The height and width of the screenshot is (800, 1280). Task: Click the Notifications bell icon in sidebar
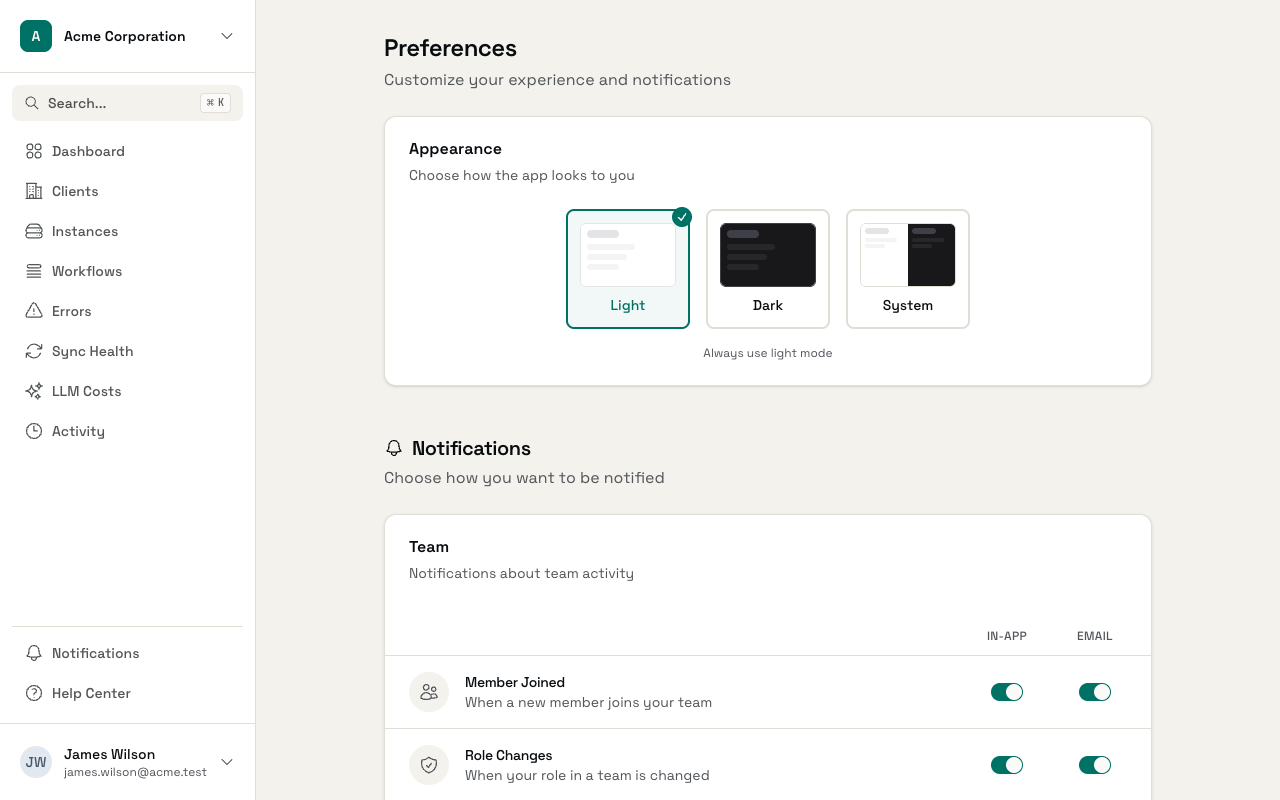point(34,653)
